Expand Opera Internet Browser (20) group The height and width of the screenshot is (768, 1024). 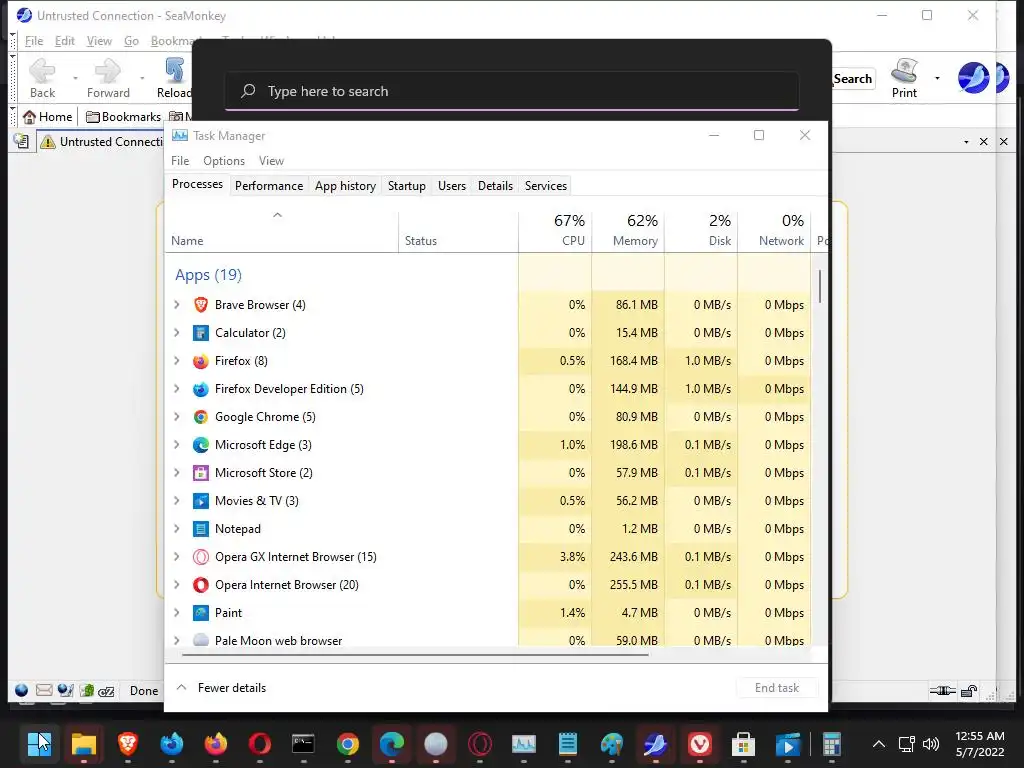[176, 585]
